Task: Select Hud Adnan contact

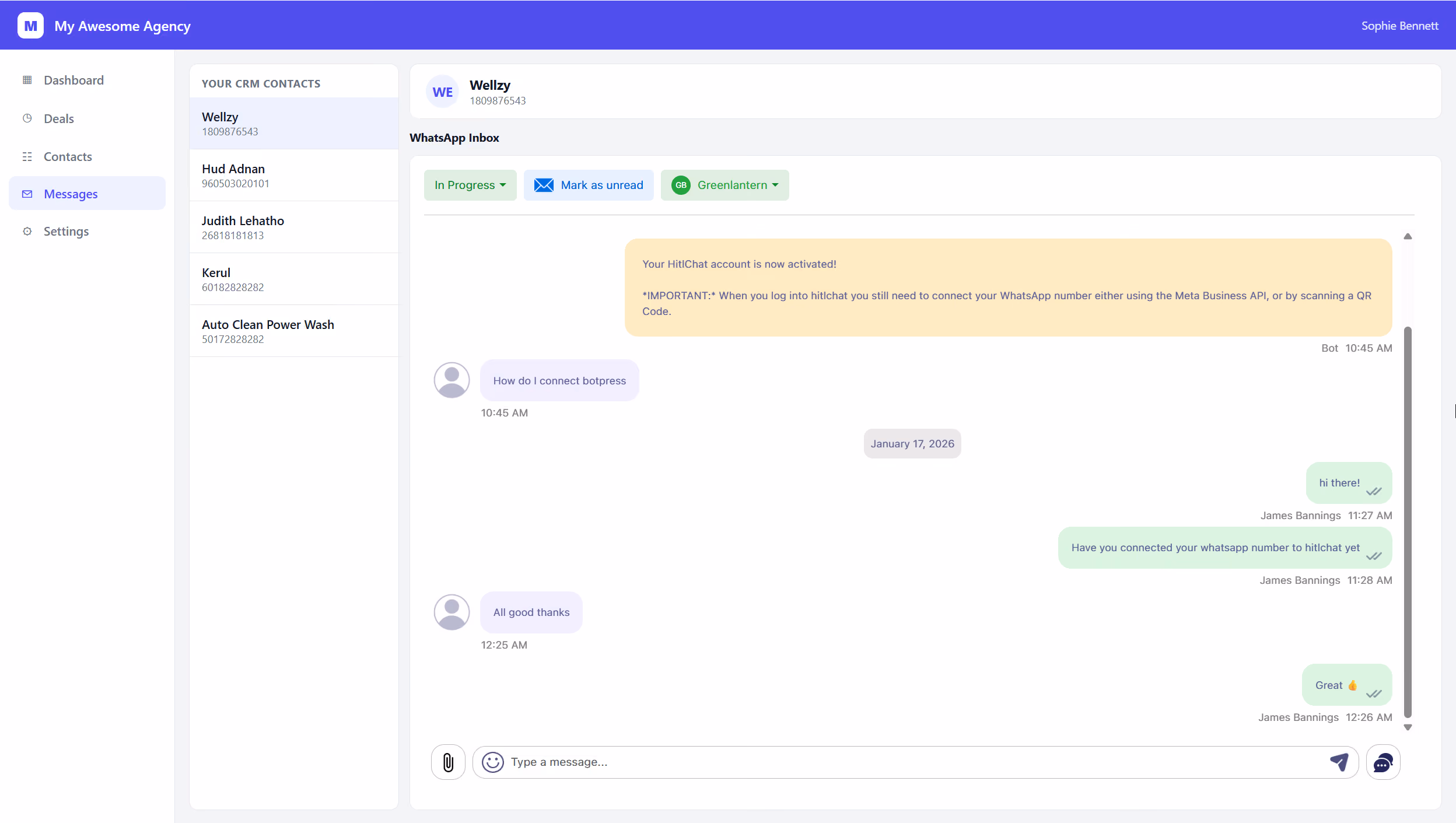Action: coord(294,176)
